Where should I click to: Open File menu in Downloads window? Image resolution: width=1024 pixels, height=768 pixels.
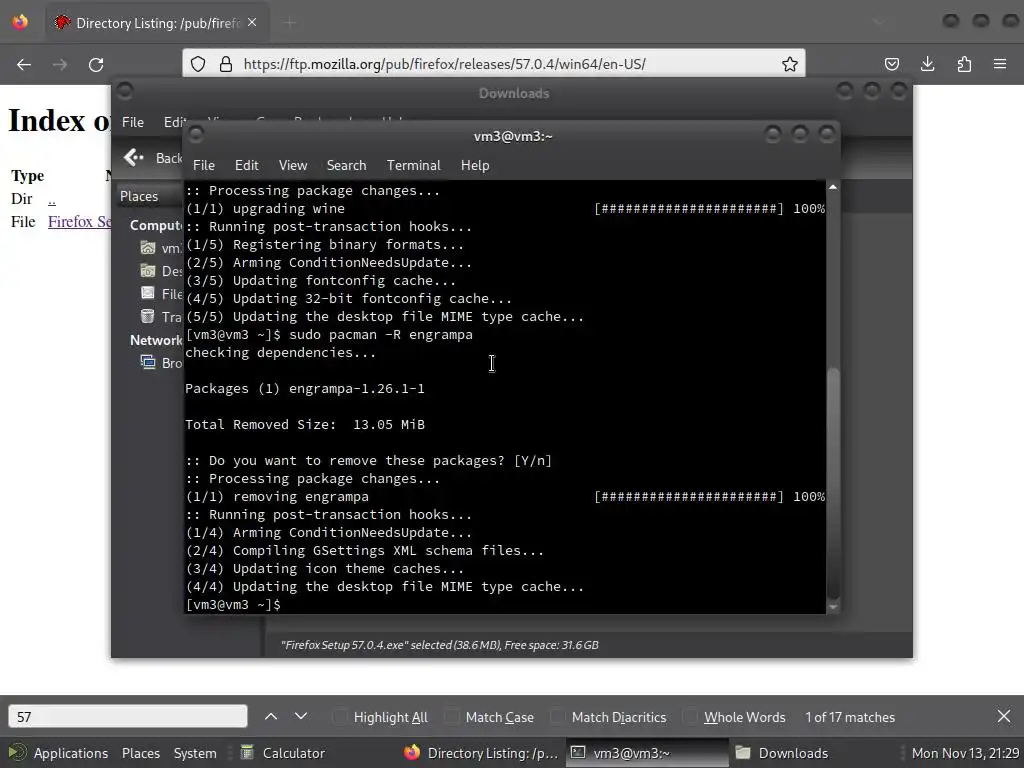133,122
